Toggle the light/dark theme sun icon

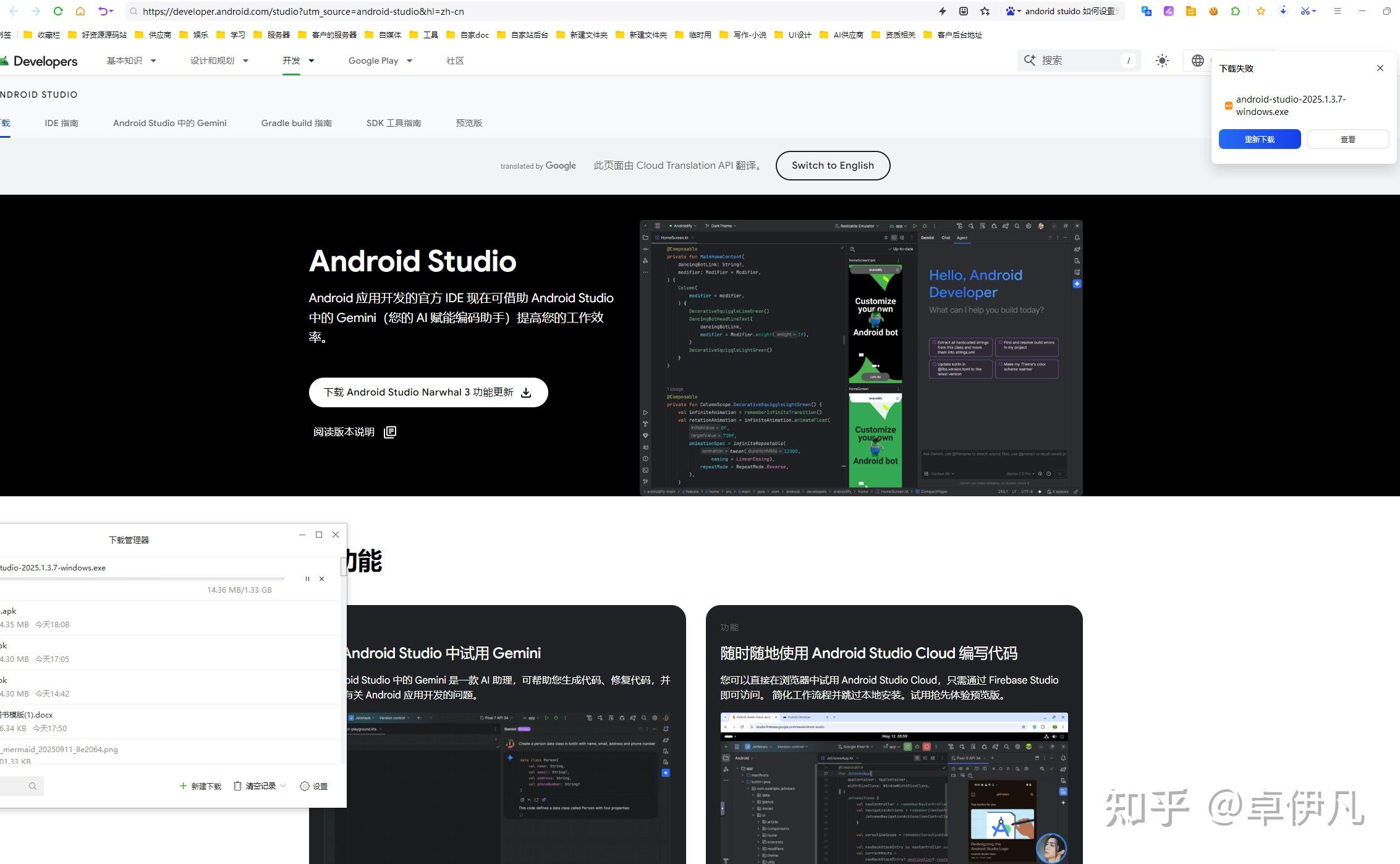tap(1162, 61)
